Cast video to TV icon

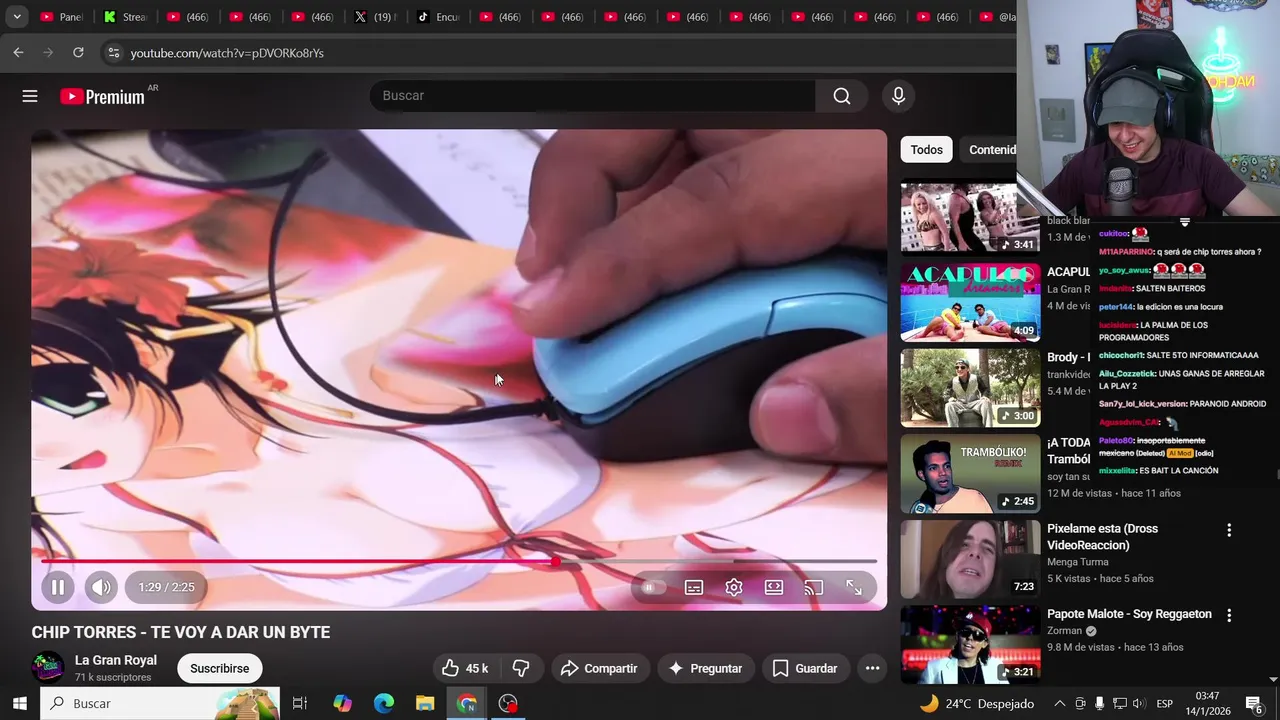click(814, 588)
